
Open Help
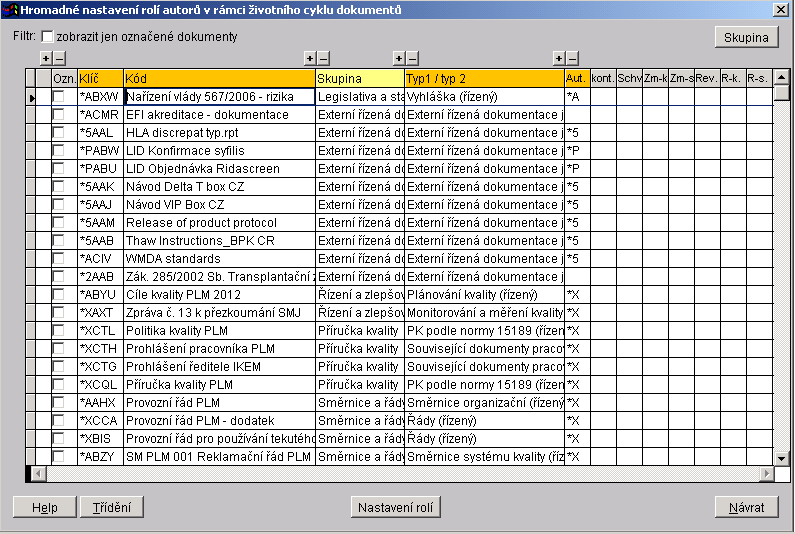[44, 507]
